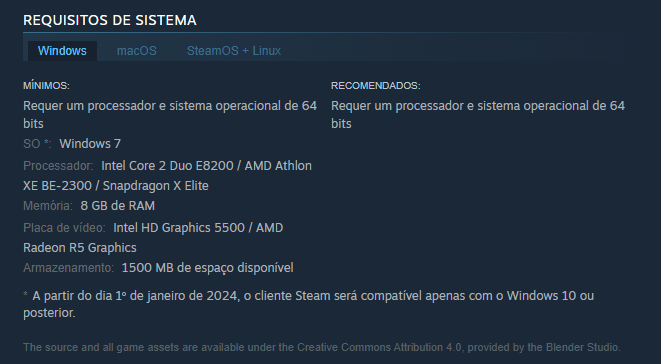The width and height of the screenshot is (661, 364).
Task: Click the SO * label
Action: point(37,144)
